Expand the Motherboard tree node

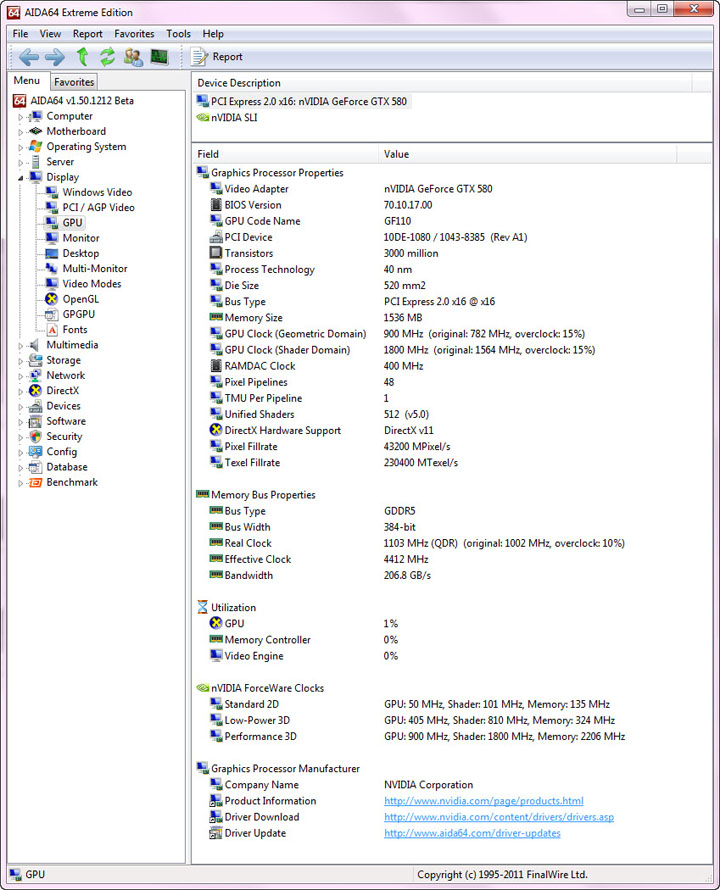[20, 132]
